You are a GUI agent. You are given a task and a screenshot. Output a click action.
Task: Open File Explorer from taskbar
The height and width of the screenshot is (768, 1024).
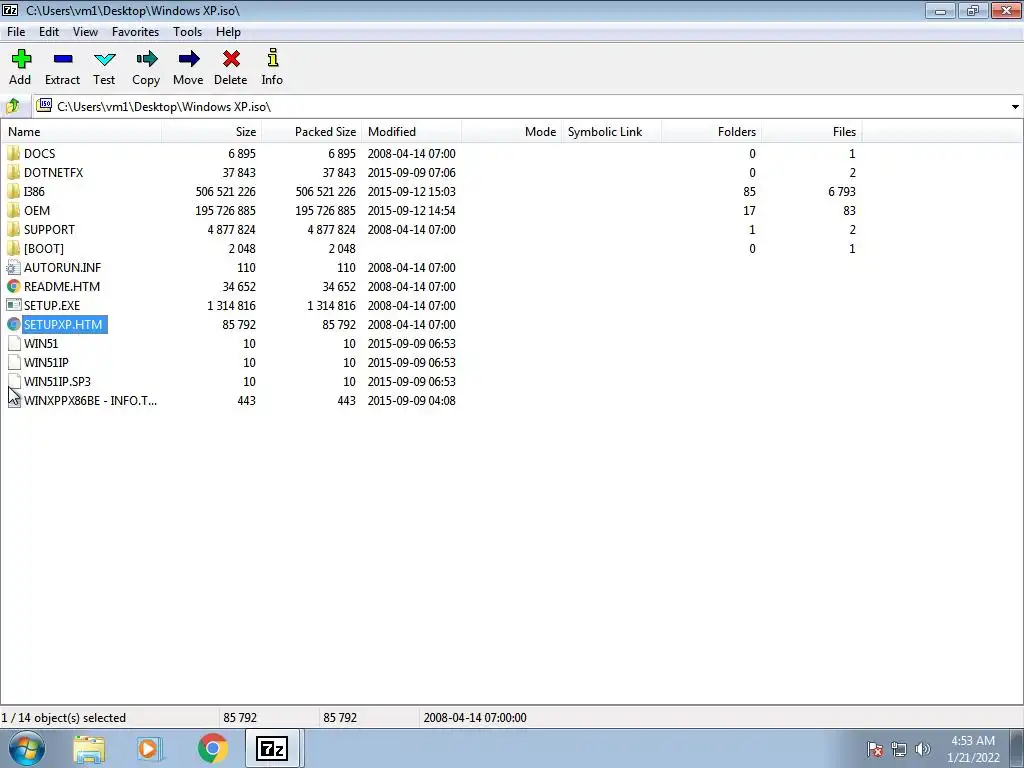(x=89, y=748)
